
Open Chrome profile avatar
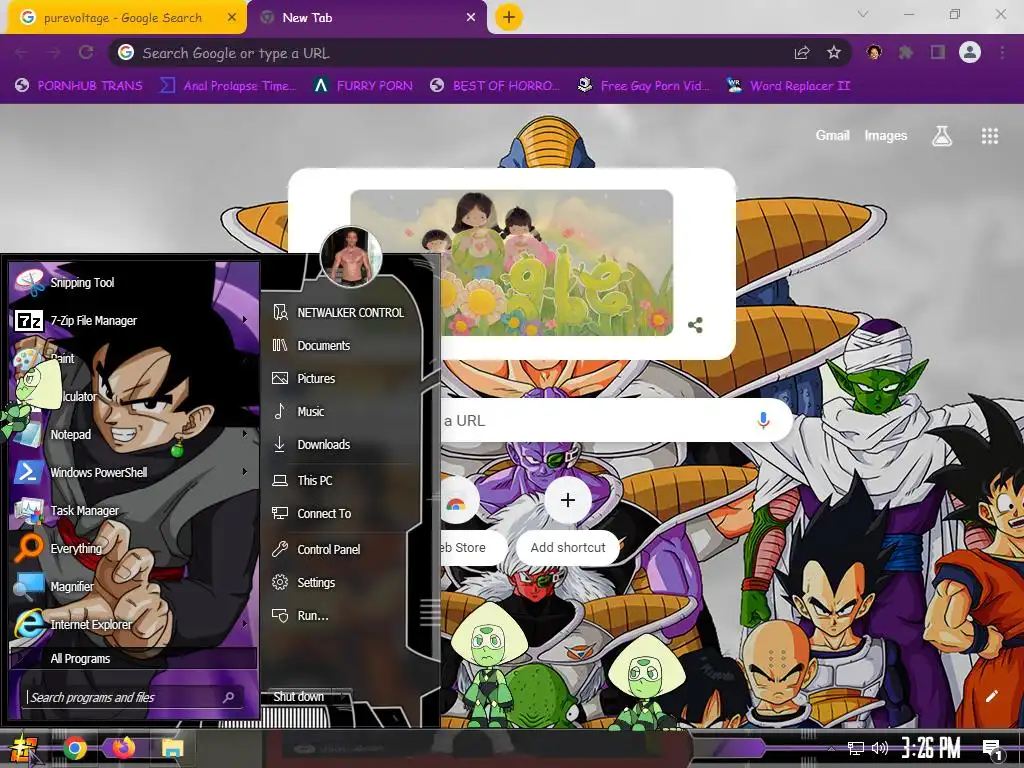point(970,52)
